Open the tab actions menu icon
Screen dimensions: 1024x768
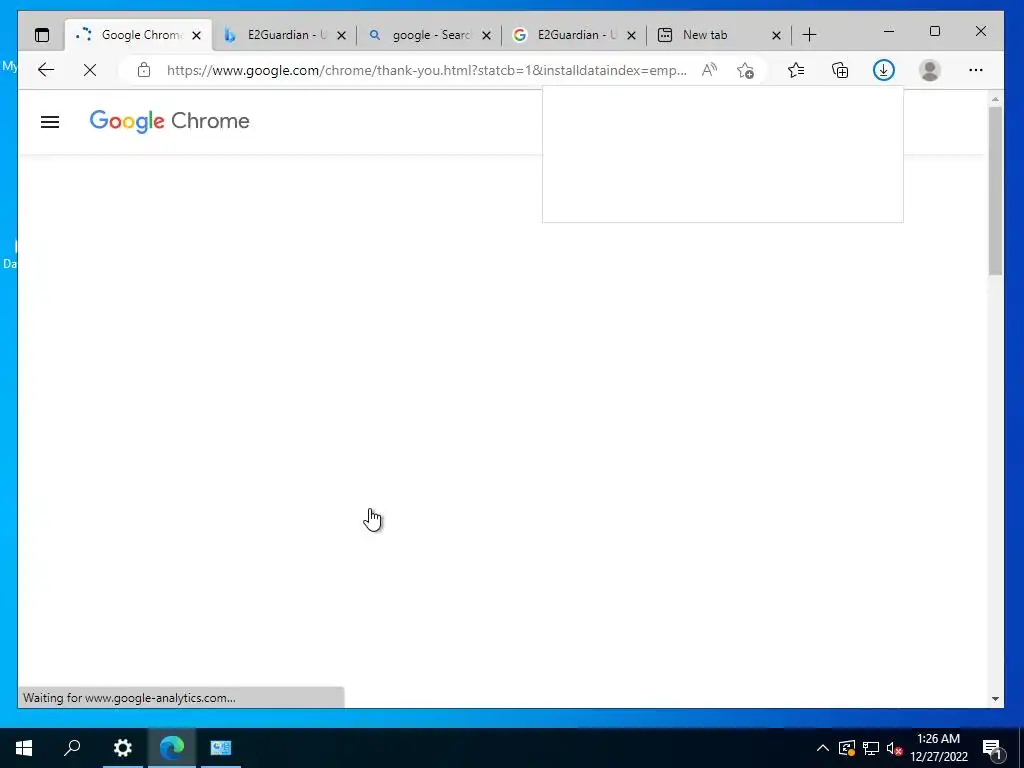click(42, 35)
